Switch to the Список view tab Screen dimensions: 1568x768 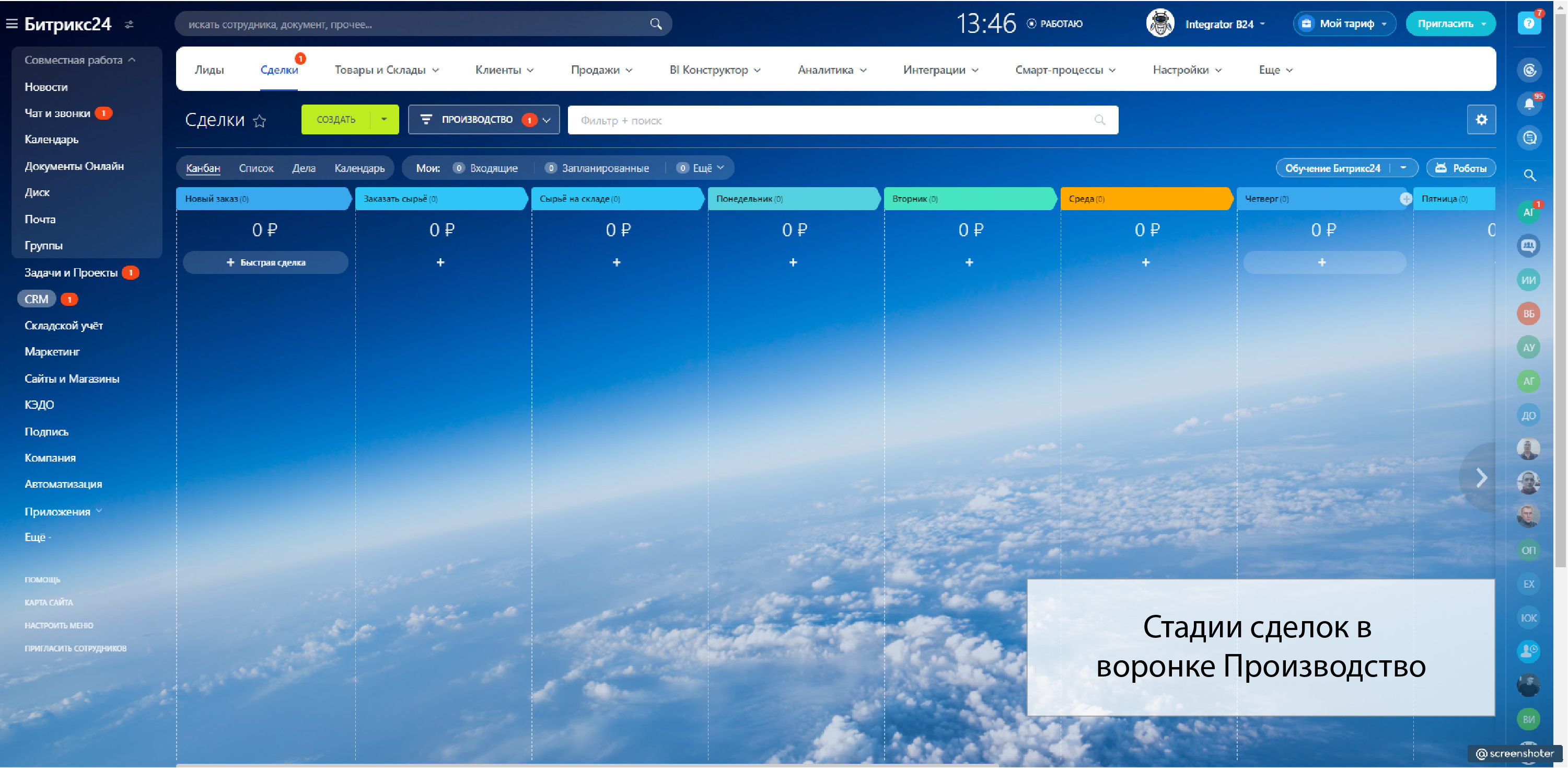[x=255, y=168]
